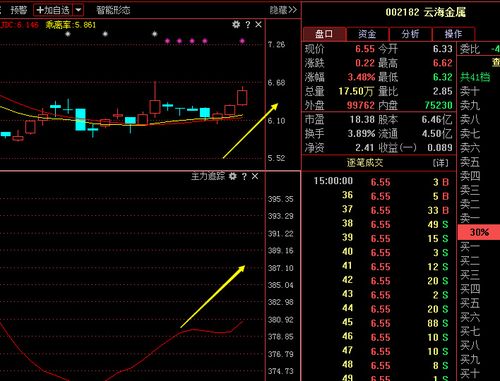This screenshot has width=500, height=381.
Task: Select the 预警 alert option
Action: coord(18,10)
